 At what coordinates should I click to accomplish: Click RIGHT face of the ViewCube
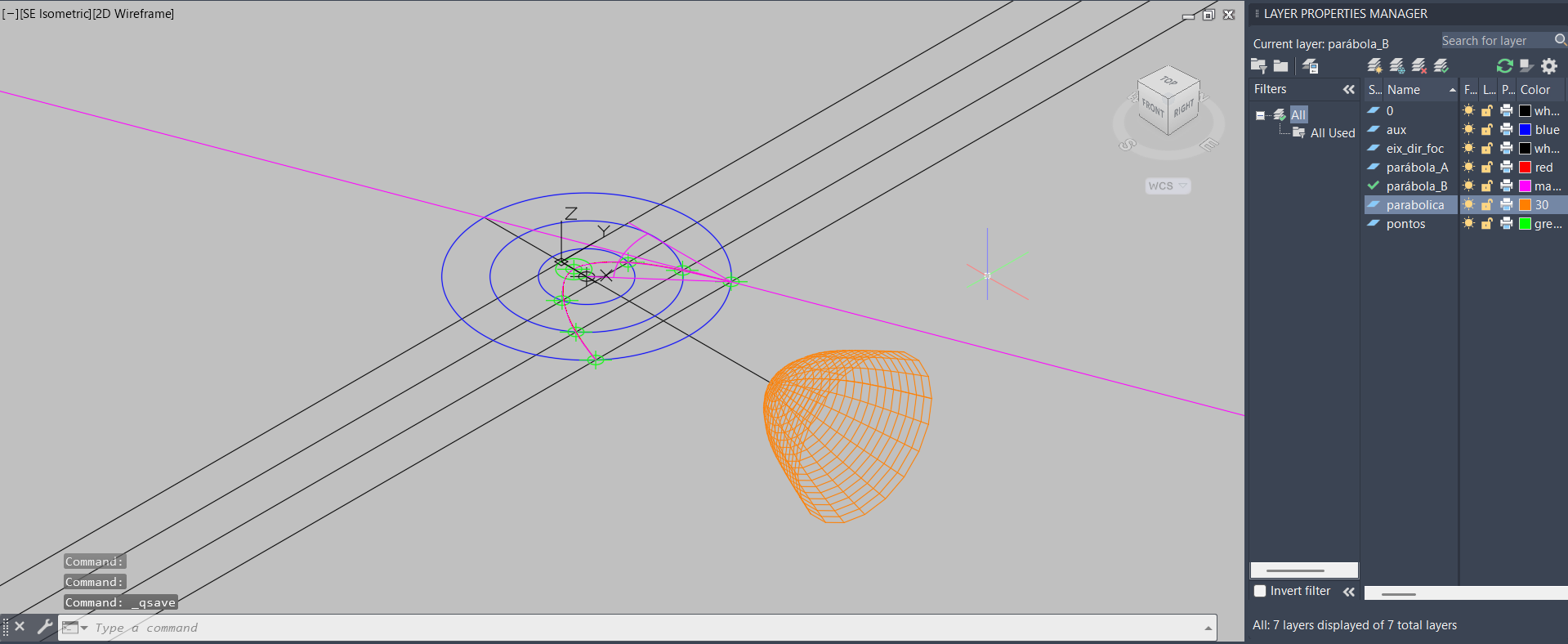pyautogui.click(x=1184, y=107)
